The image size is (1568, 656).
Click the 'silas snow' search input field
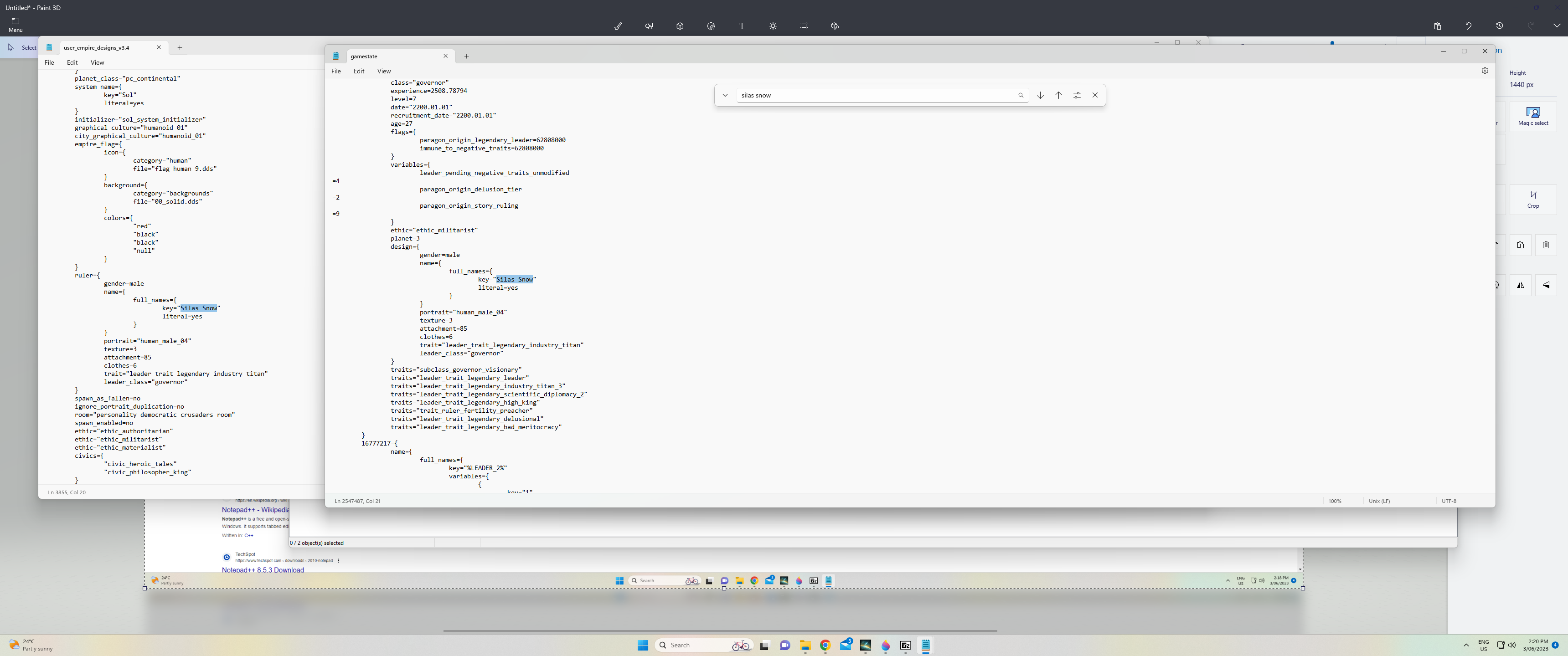(877, 96)
